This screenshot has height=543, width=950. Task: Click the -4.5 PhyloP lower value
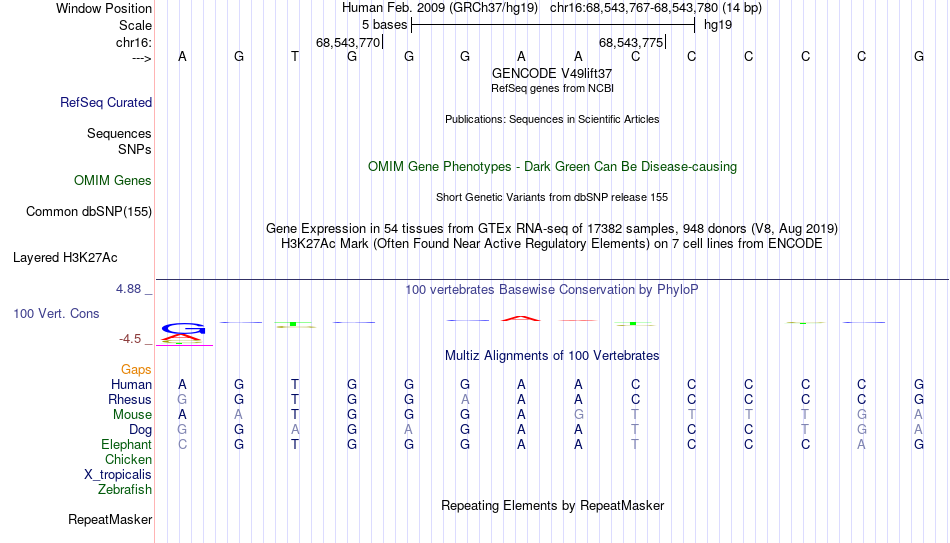(x=130, y=339)
